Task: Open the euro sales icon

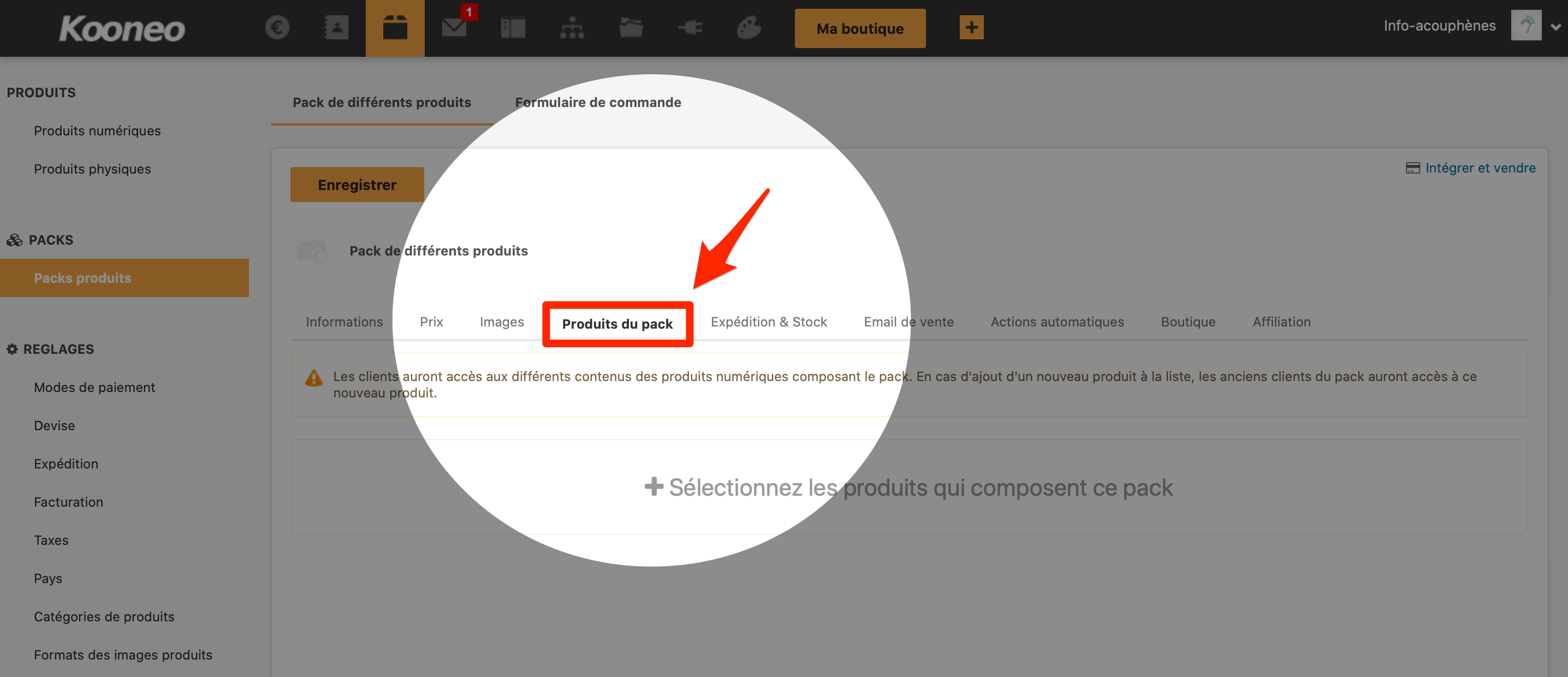Action: point(277,28)
